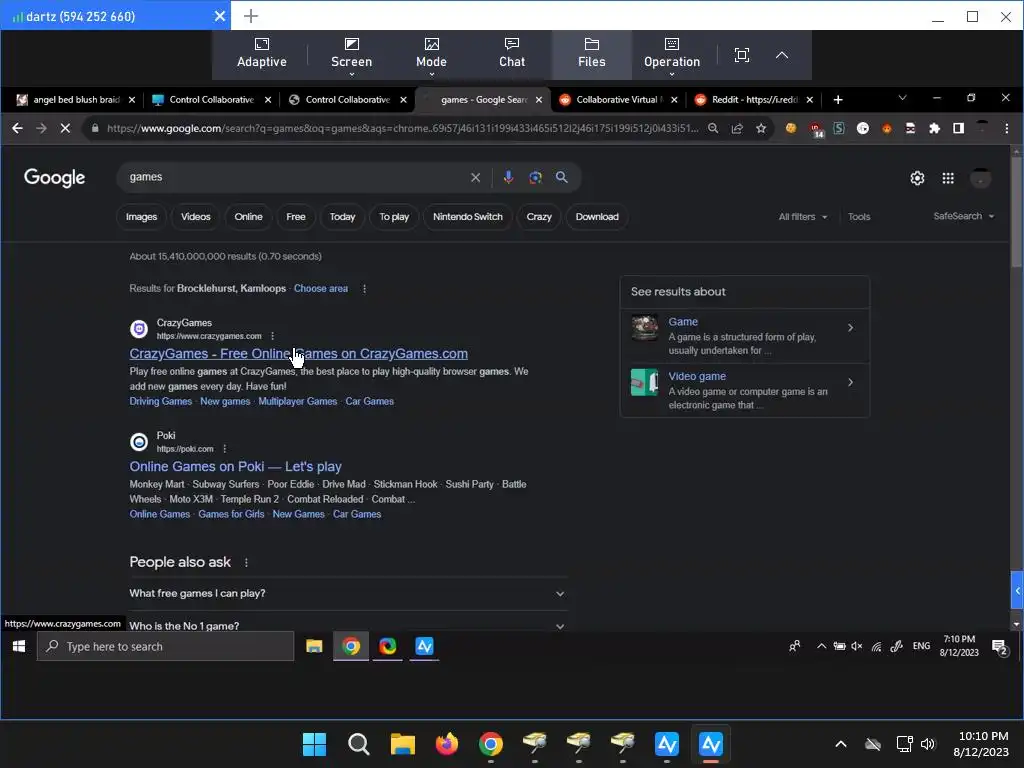Bookmark this page with star
1024x768 pixels.
761,128
